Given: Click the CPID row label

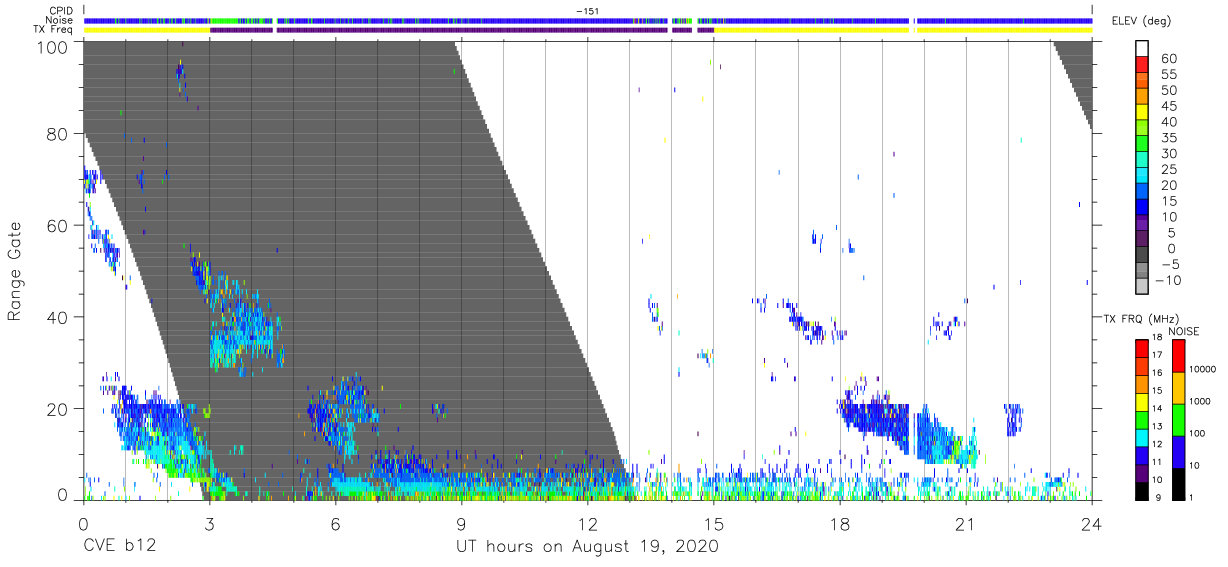Looking at the screenshot, I should pos(60,11).
